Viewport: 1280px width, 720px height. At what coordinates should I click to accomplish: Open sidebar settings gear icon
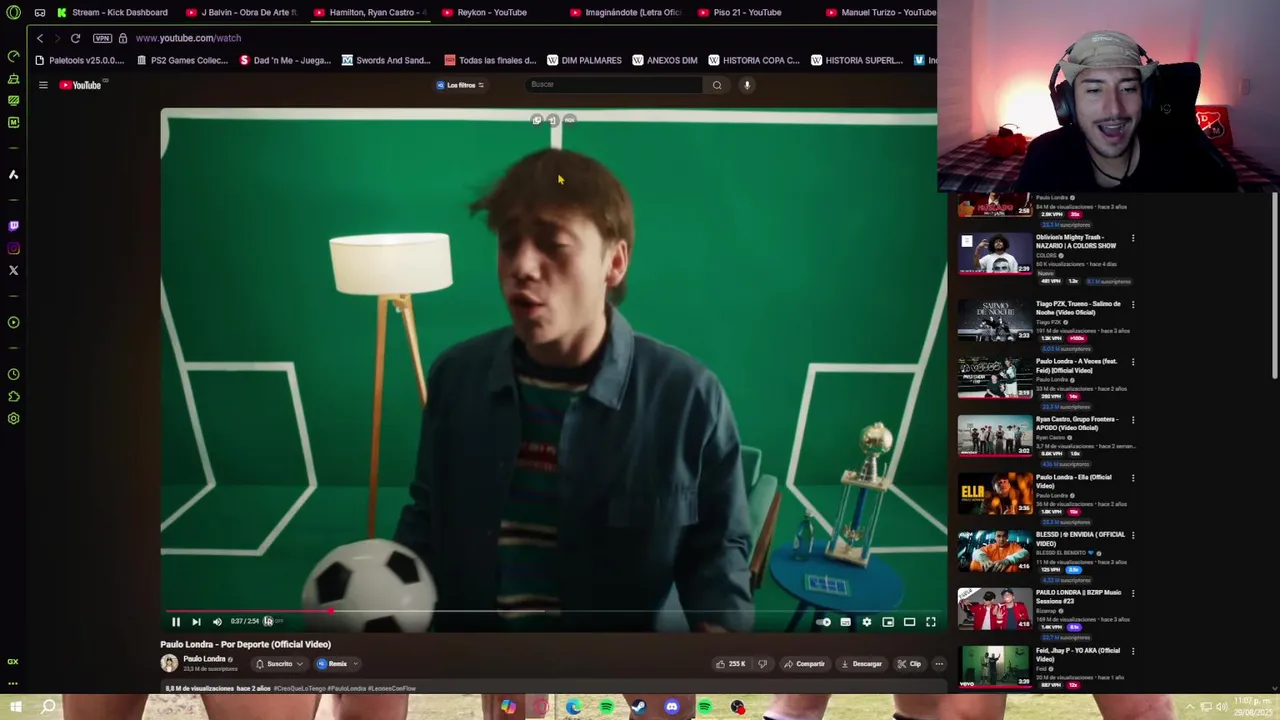click(x=14, y=418)
